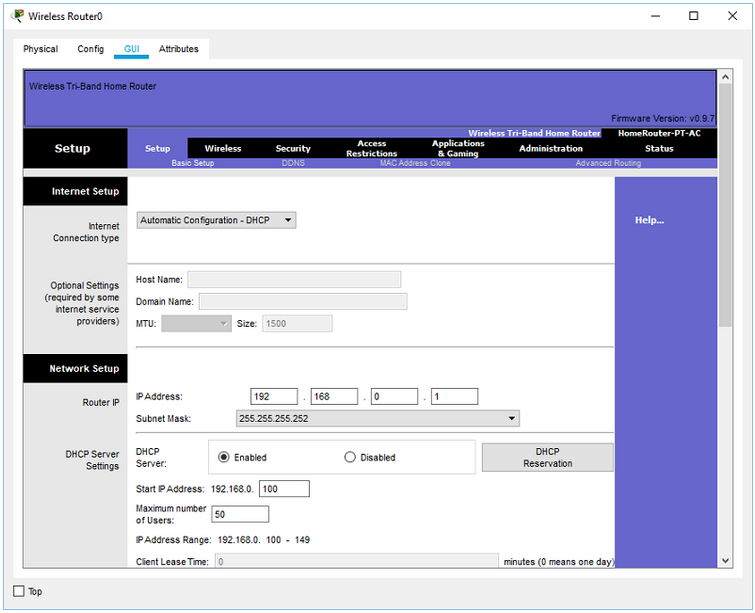The width and height of the screenshot is (755, 613).
Task: Click the Wireless Router0 window icon
Action: (17, 16)
